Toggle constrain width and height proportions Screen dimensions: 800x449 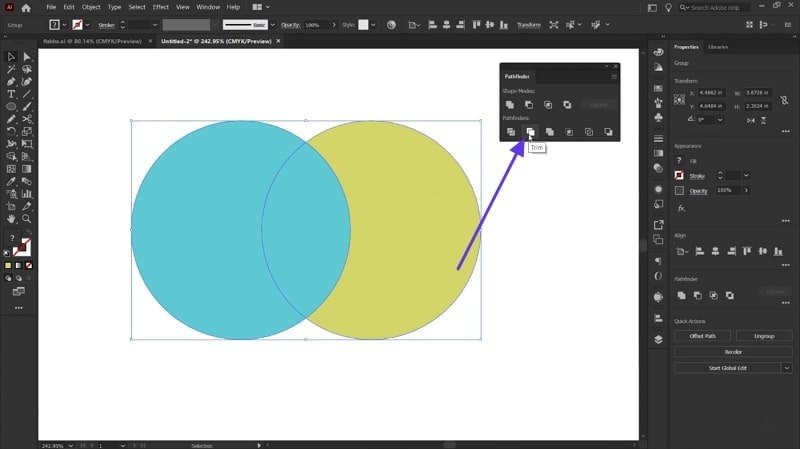coord(785,100)
